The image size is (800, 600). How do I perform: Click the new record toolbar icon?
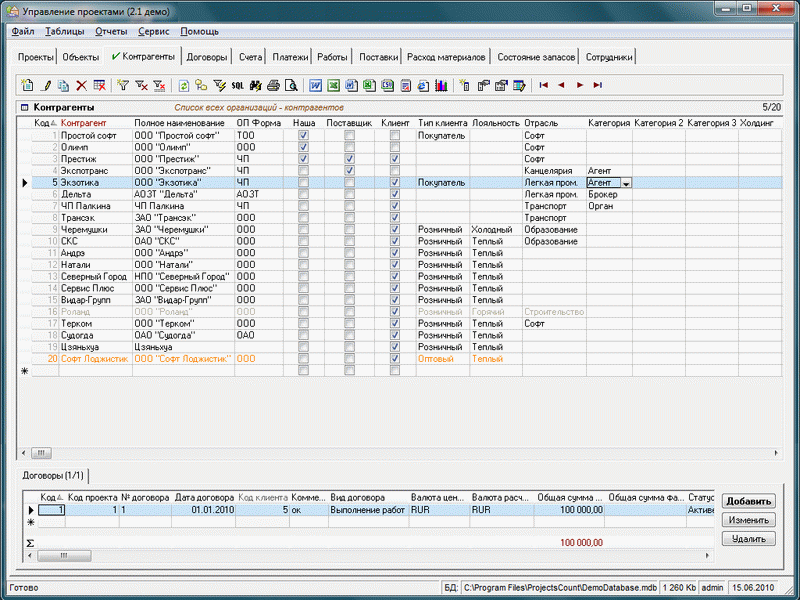(x=27, y=86)
